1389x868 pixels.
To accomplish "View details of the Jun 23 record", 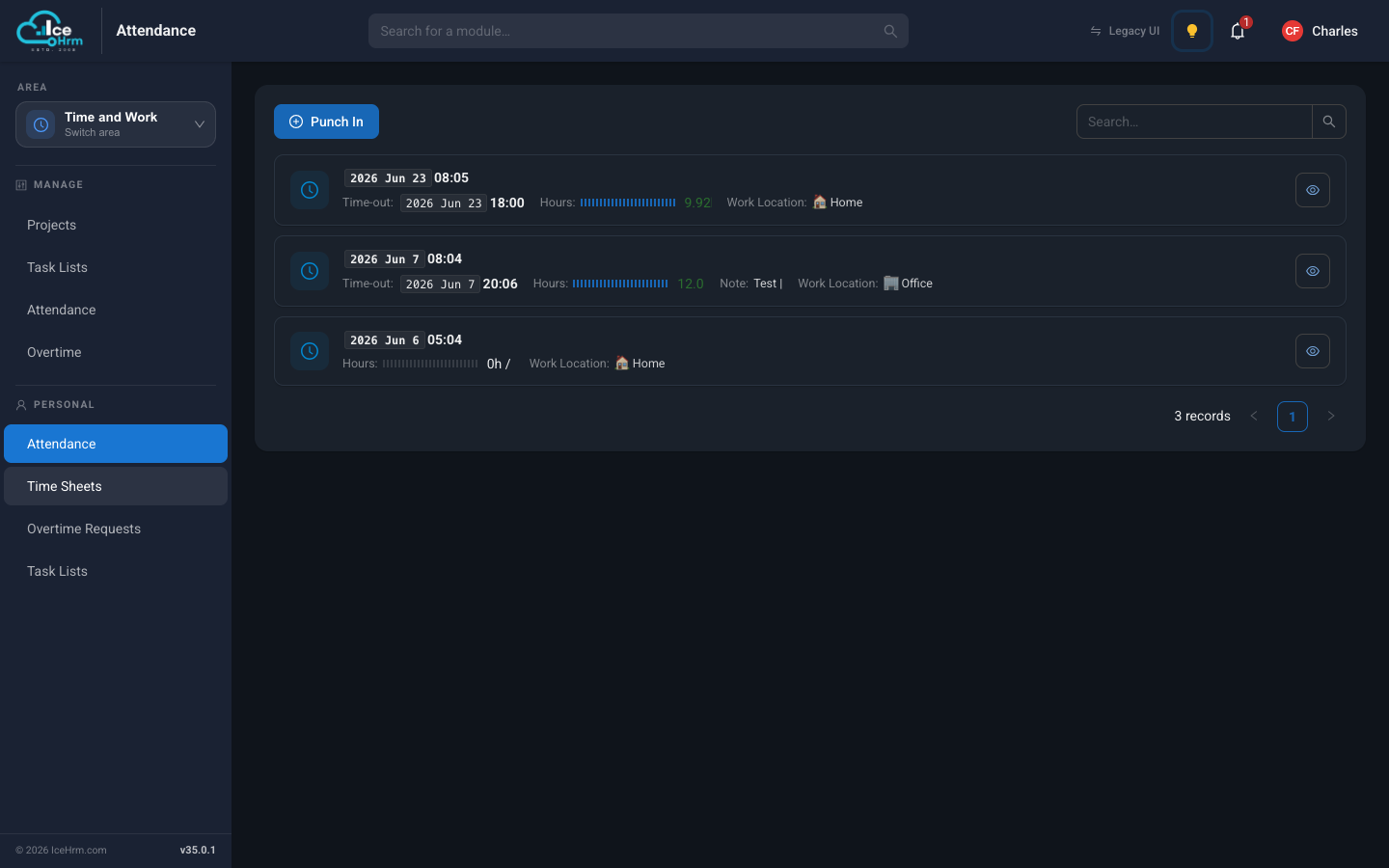I will click(1313, 190).
